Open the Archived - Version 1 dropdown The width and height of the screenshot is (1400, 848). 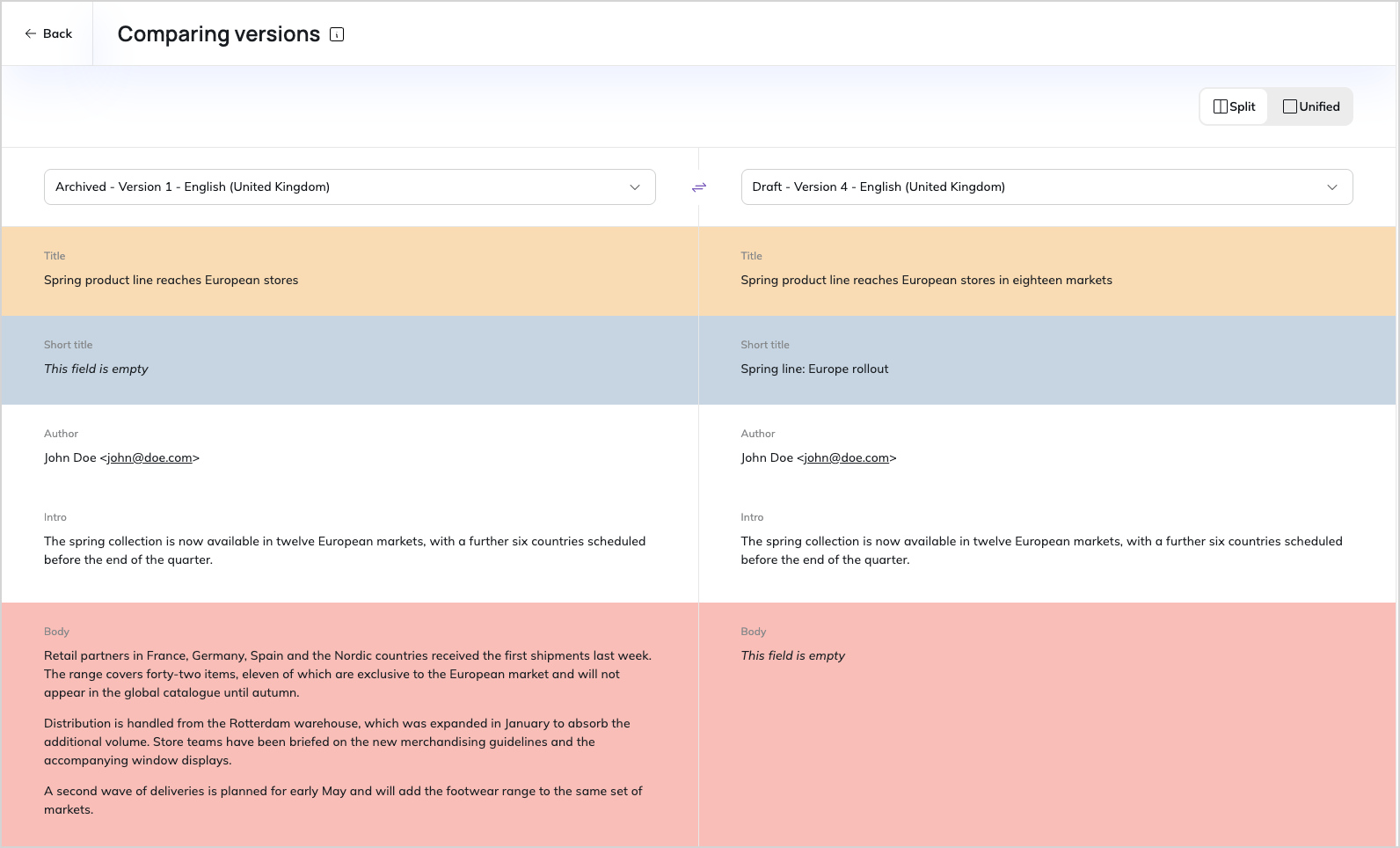tap(350, 186)
